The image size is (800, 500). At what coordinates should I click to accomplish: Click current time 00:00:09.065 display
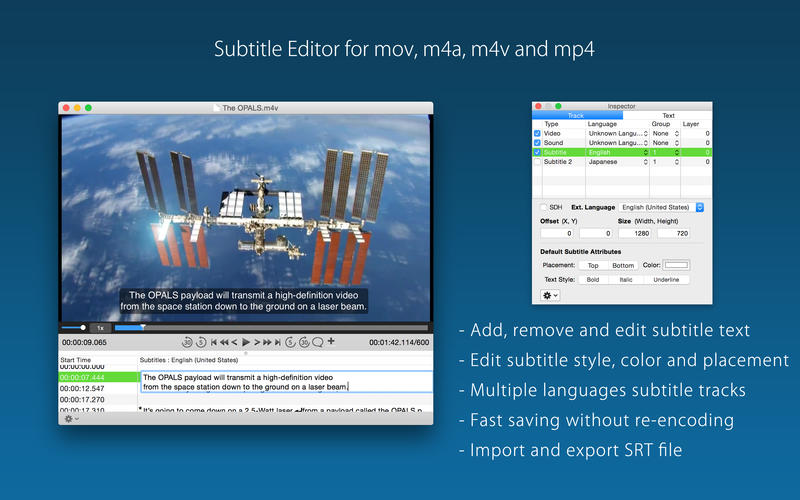[84, 342]
